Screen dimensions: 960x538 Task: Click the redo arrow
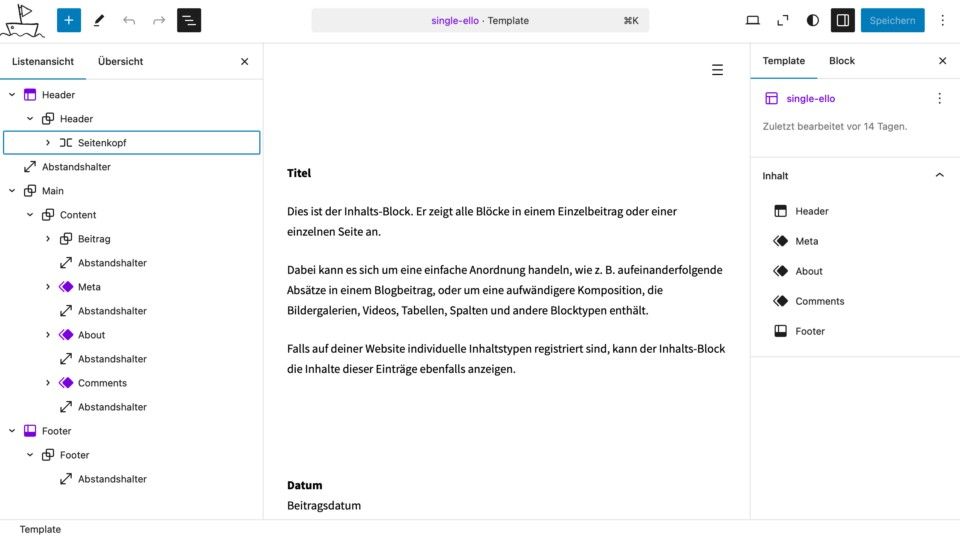coord(159,20)
